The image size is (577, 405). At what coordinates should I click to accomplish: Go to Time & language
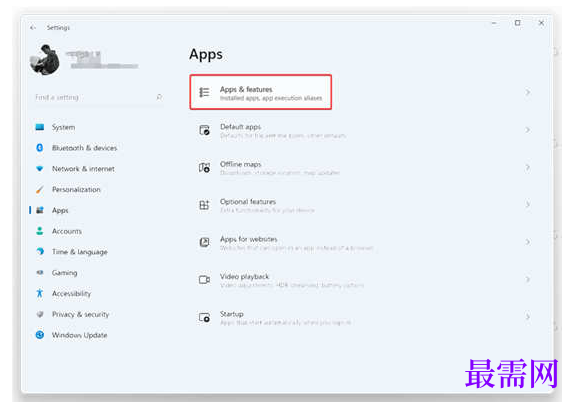pyautogui.click(x=80, y=252)
